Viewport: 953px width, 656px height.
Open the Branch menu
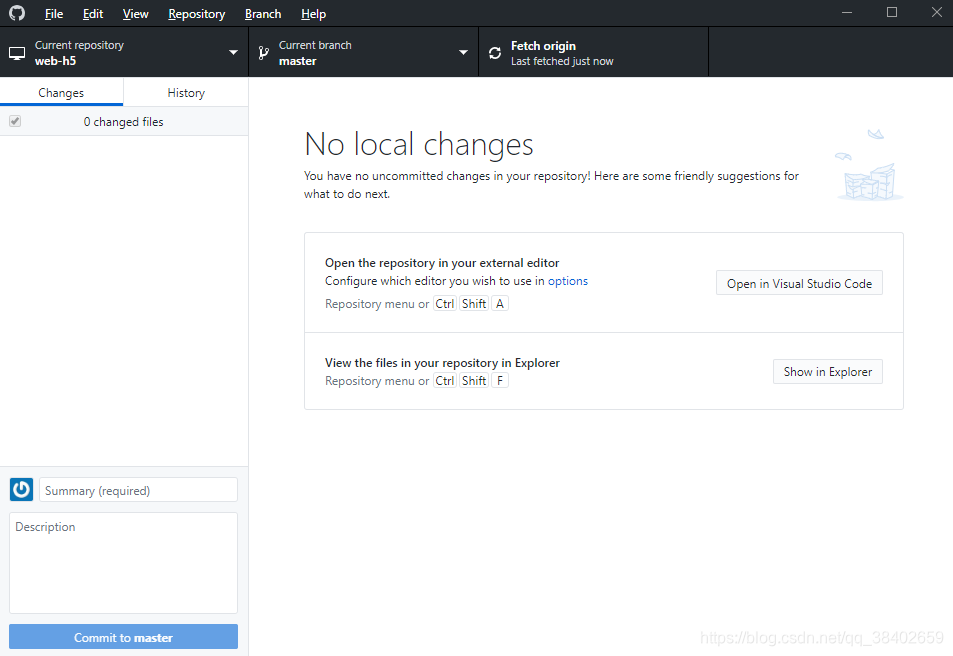click(263, 13)
